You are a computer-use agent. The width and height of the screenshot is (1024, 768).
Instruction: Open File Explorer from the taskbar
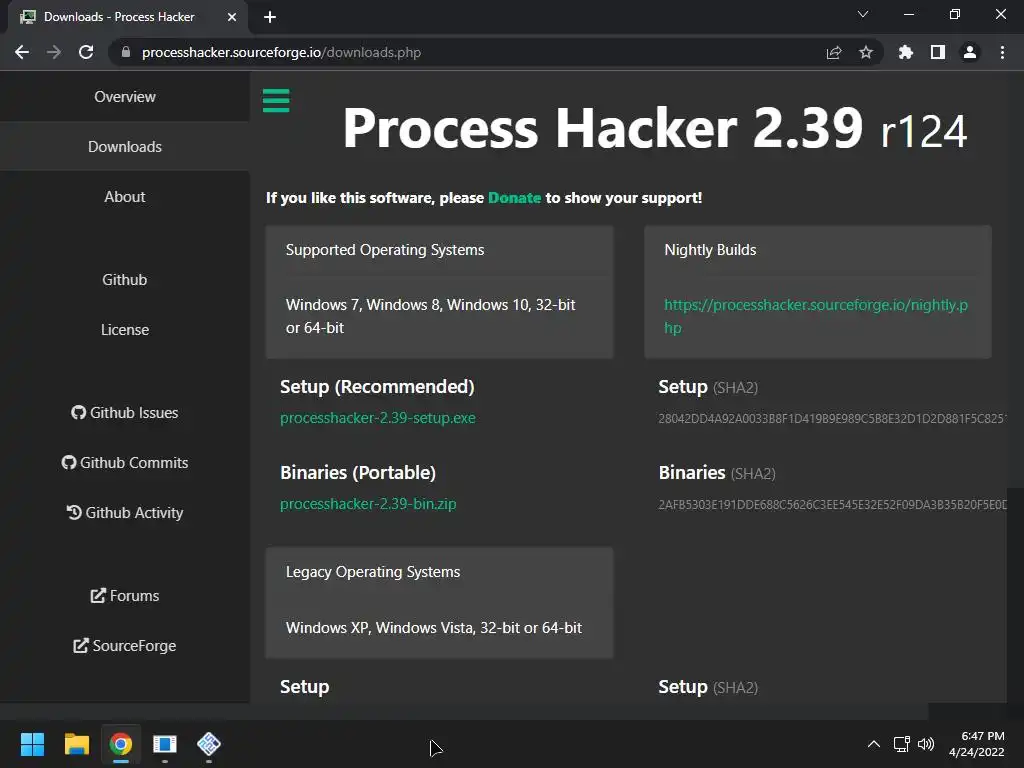pos(77,744)
